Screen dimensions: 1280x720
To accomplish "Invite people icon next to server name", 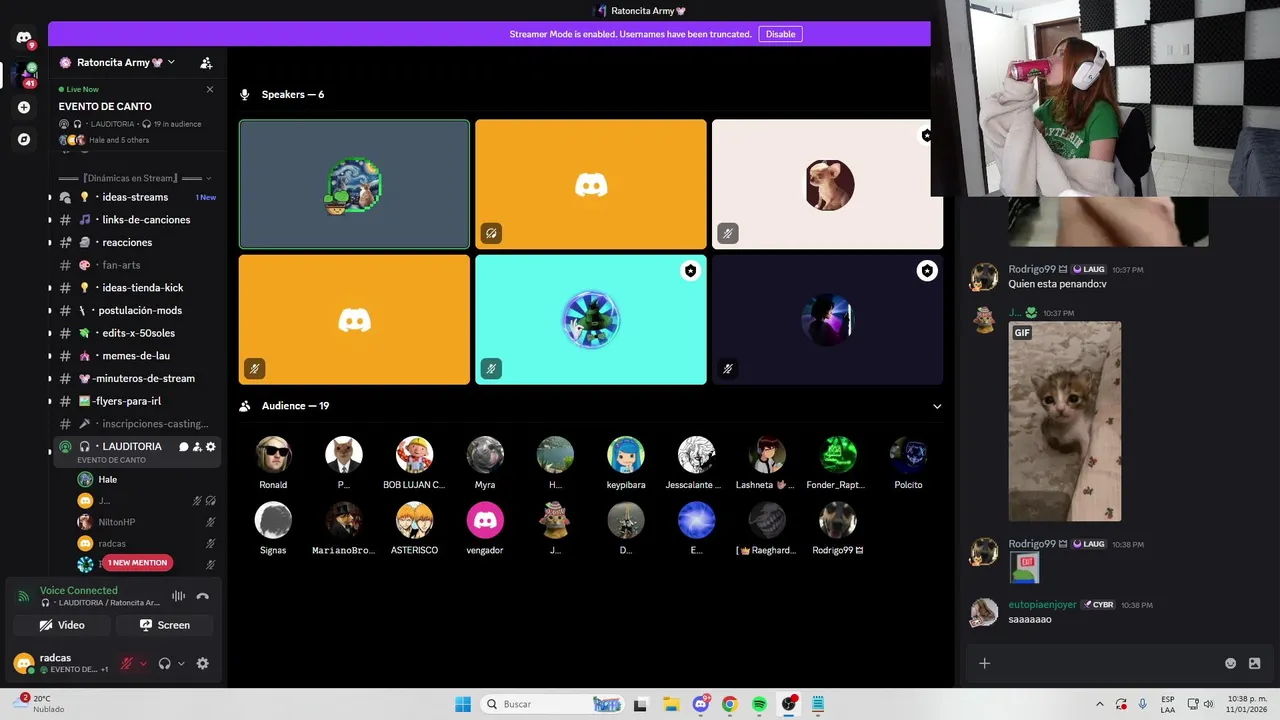I will point(206,62).
